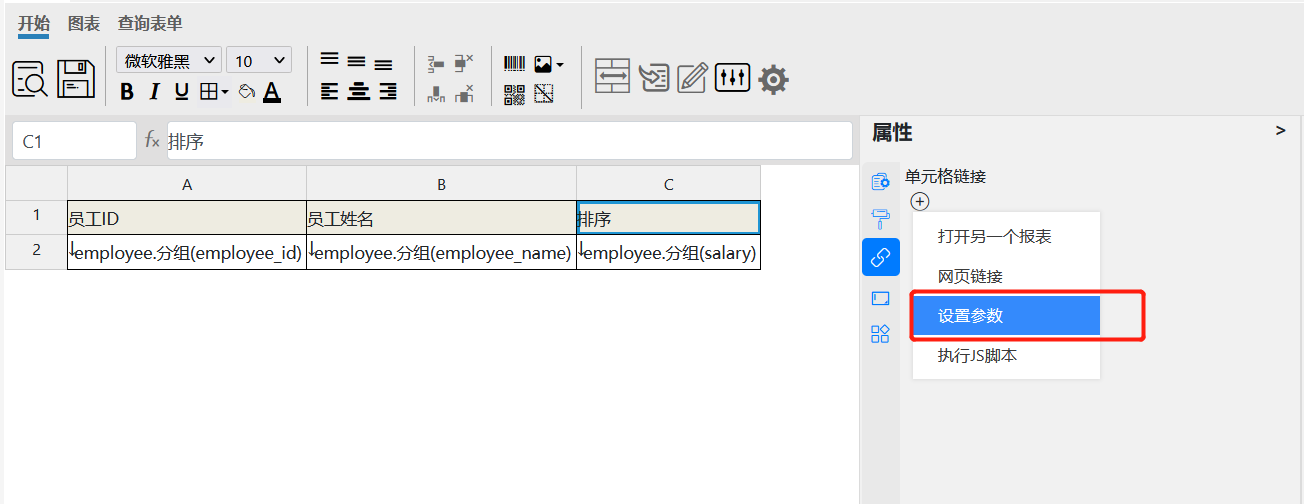Choose 打开另一个报表 from the menu
The image size is (1304, 504).
pos(1006,237)
